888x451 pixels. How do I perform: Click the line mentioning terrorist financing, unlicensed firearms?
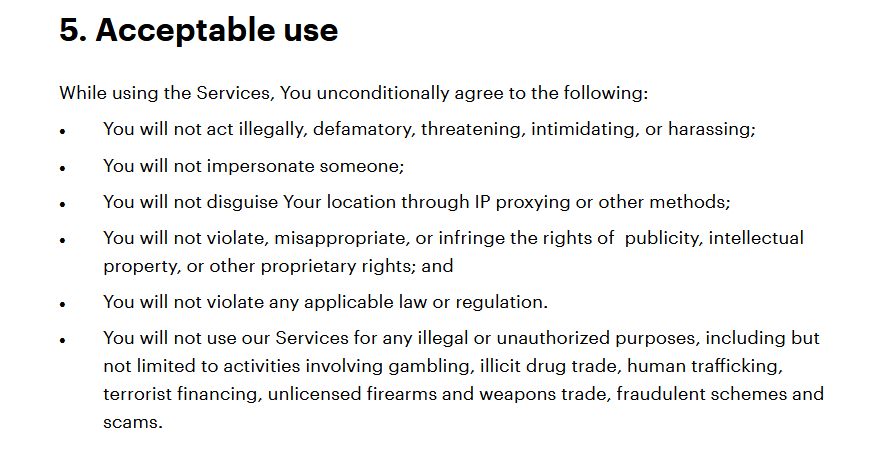pyautogui.click(x=463, y=394)
